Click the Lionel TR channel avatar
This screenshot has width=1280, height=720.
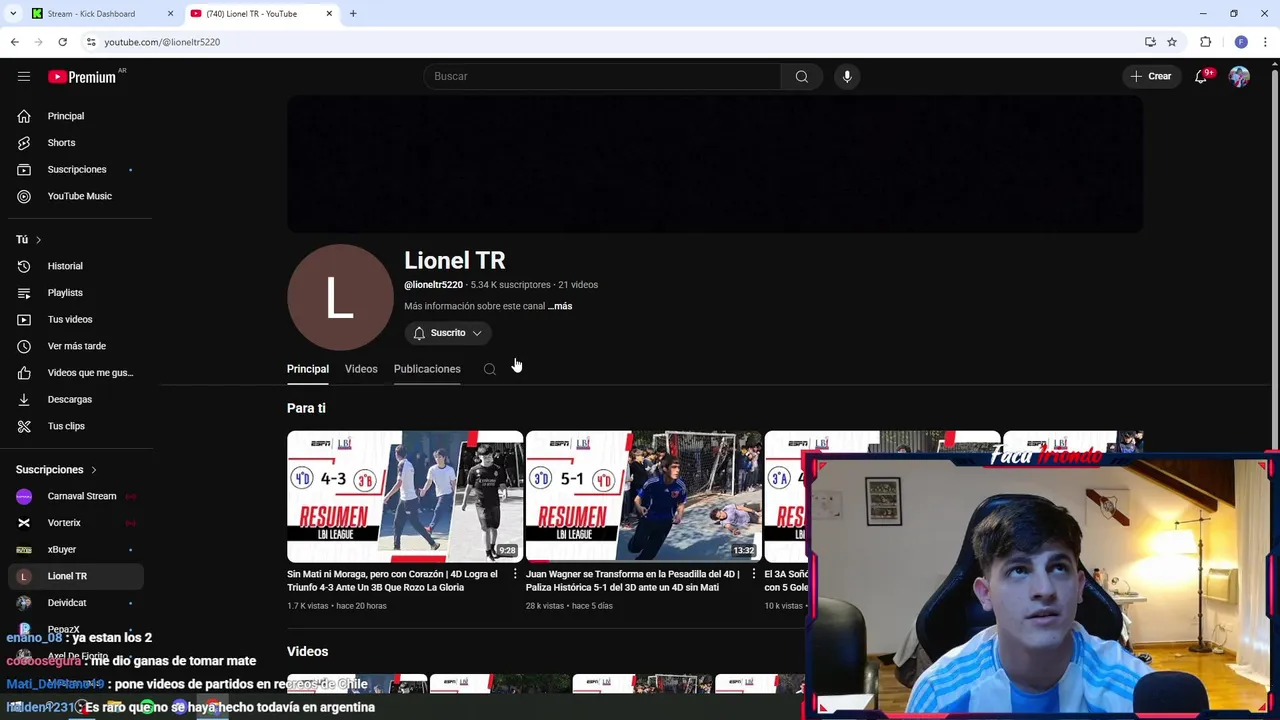tap(340, 297)
